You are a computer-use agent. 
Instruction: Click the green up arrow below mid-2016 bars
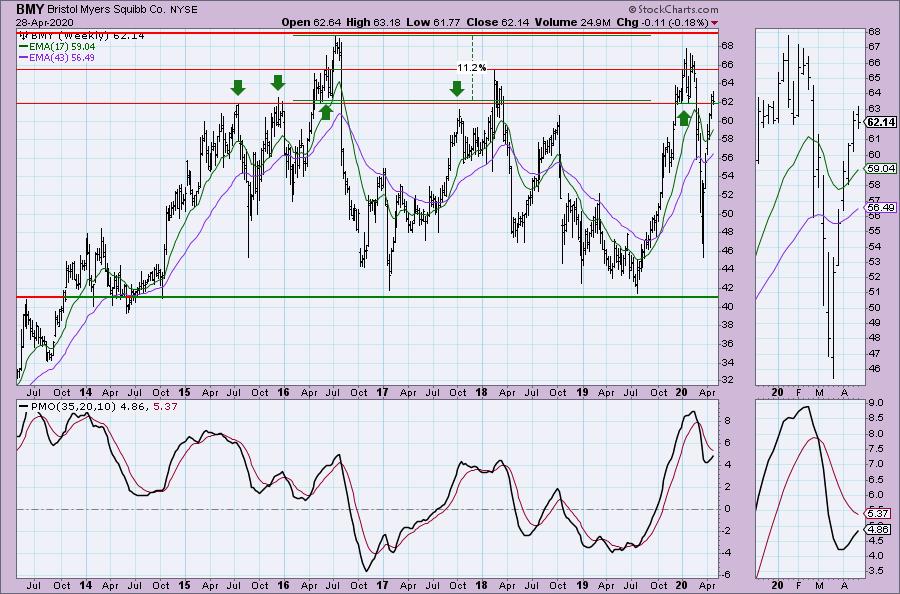325,112
